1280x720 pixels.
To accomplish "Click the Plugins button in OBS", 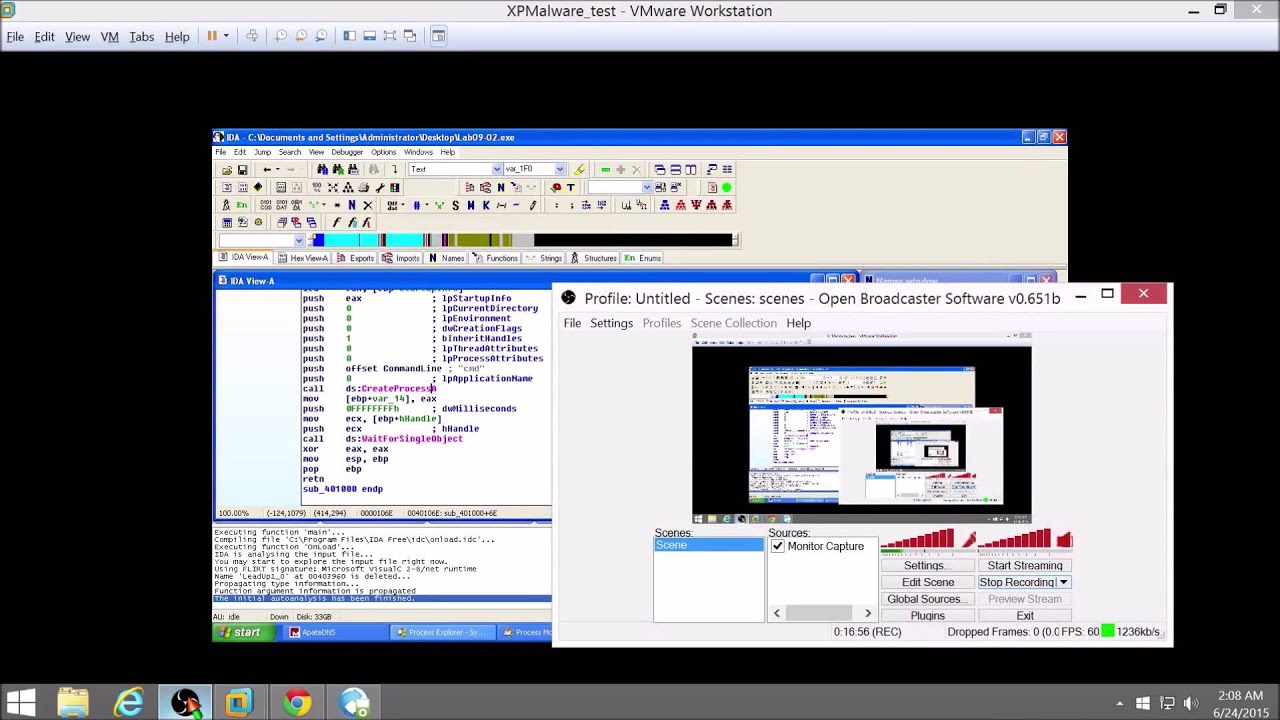I will tap(927, 616).
